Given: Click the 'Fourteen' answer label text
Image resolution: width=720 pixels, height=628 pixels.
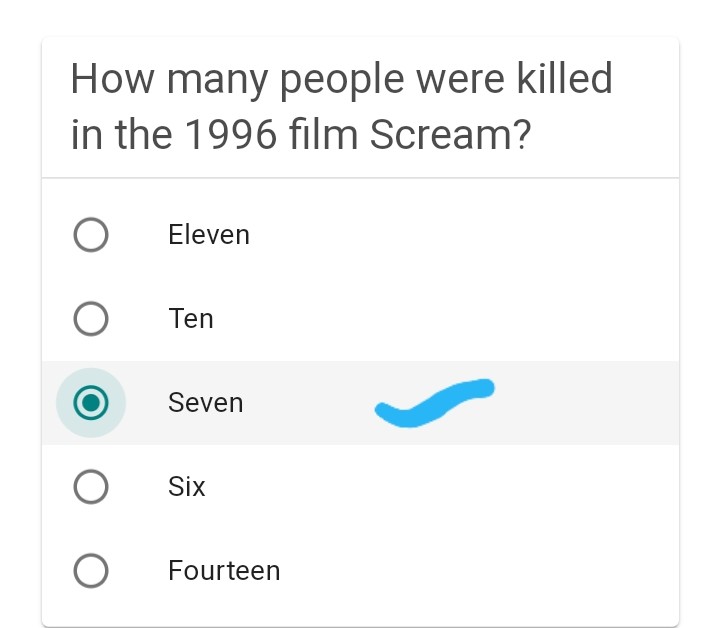Looking at the screenshot, I should 224,571.
